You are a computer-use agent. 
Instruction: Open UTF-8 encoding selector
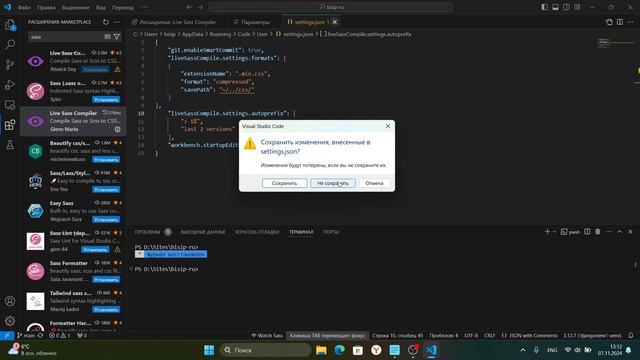coord(471,336)
